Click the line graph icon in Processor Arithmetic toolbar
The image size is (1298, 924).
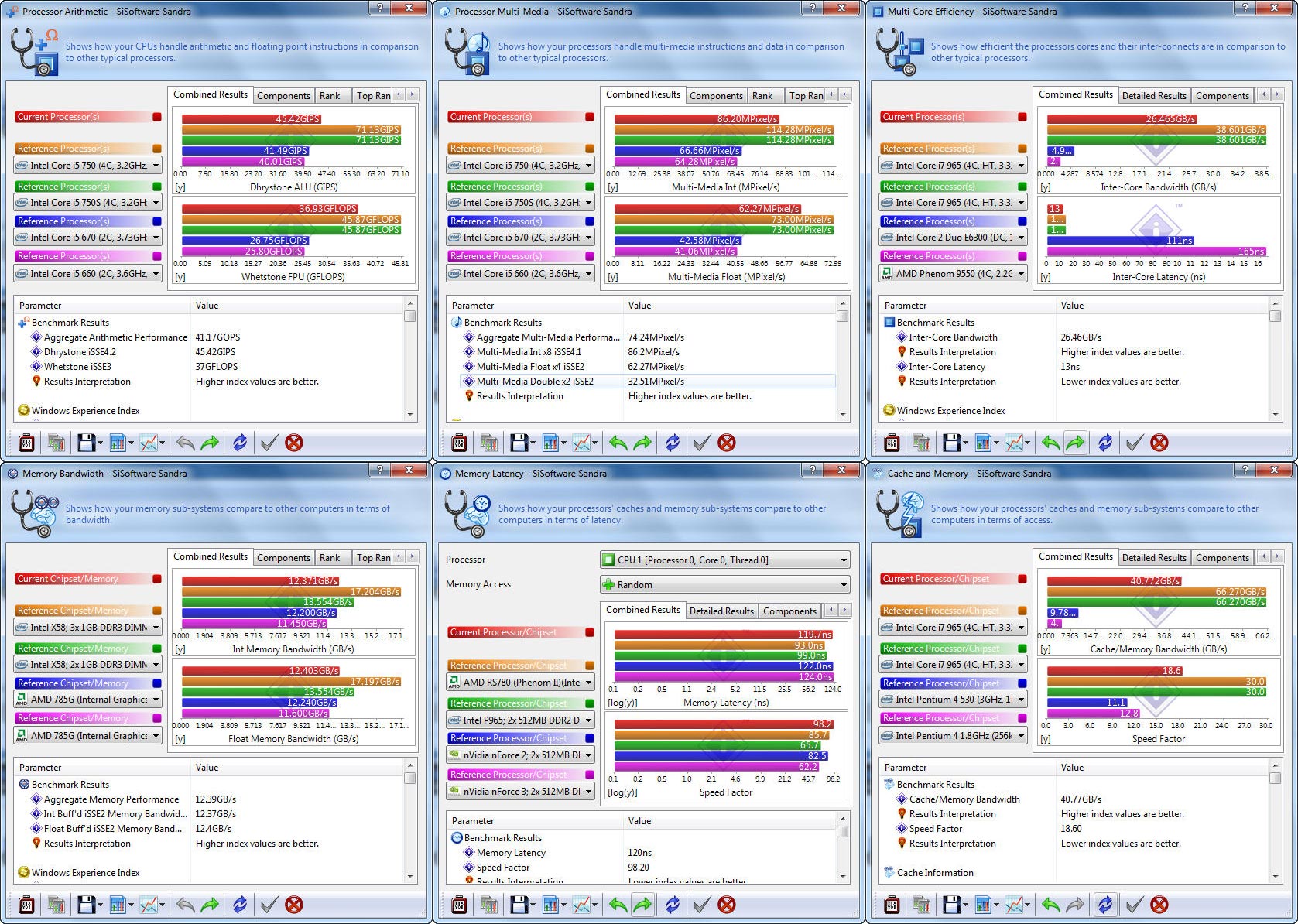[149, 443]
